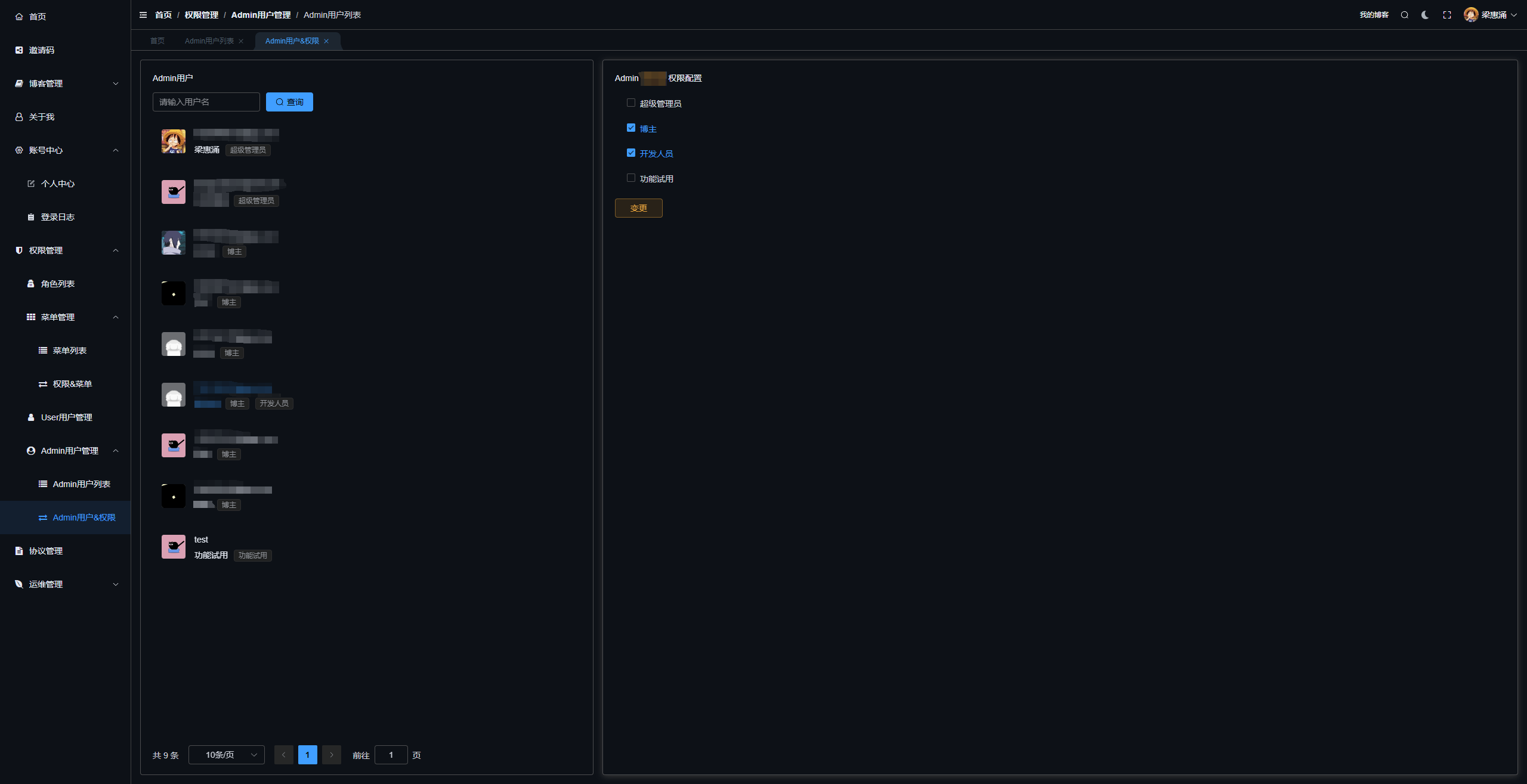This screenshot has width=1527, height=784.
Task: Click the 变更 button
Action: [x=638, y=208]
